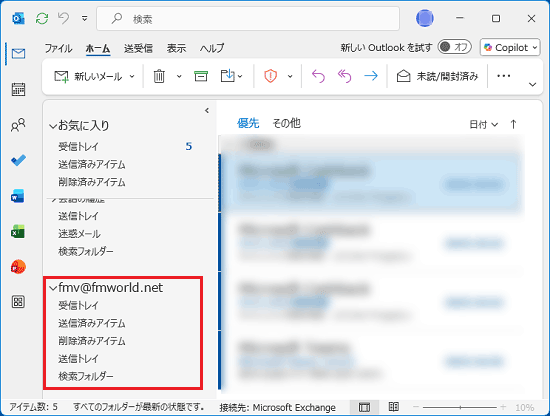The height and width of the screenshot is (416, 550).
Task: Delete the selected message with trash icon
Action: click(x=159, y=76)
